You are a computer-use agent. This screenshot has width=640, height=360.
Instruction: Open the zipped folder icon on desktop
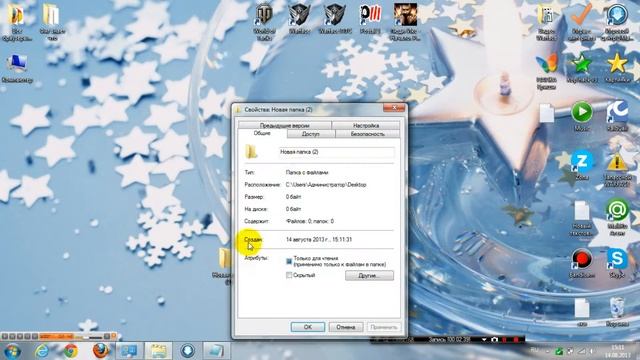tap(547, 21)
